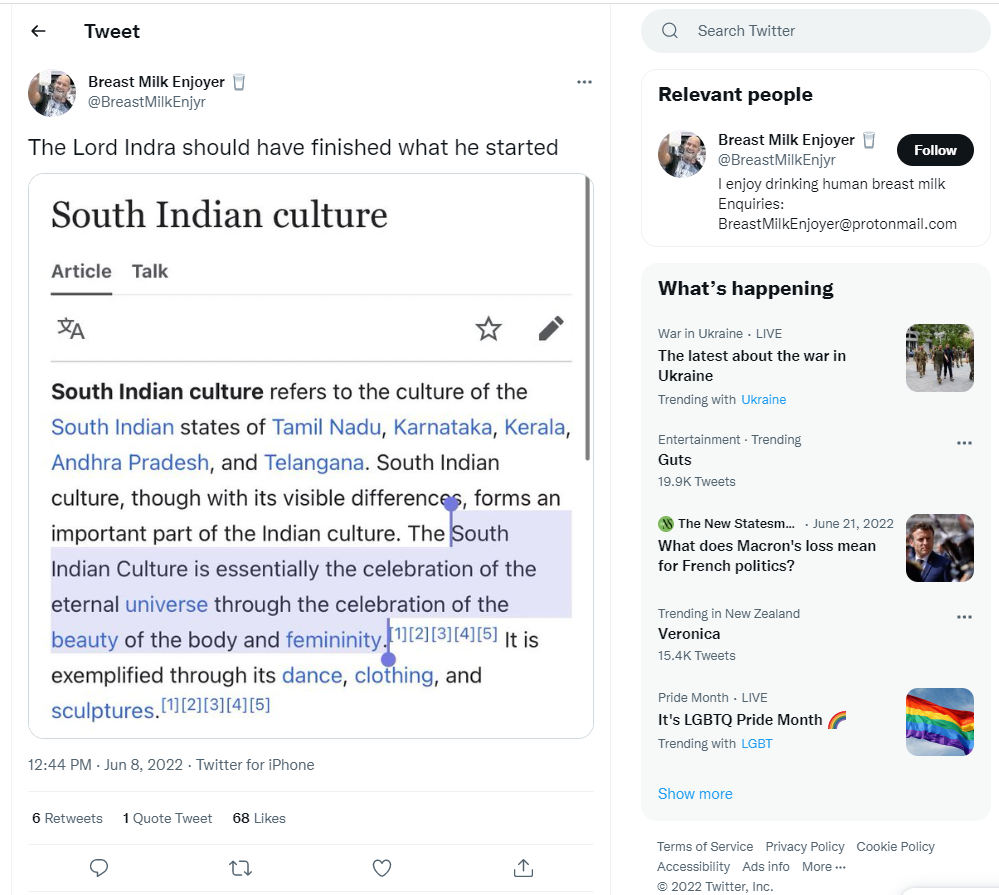Open the tweet author's profile avatar
This screenshot has height=895, width=999.
tap(52, 93)
